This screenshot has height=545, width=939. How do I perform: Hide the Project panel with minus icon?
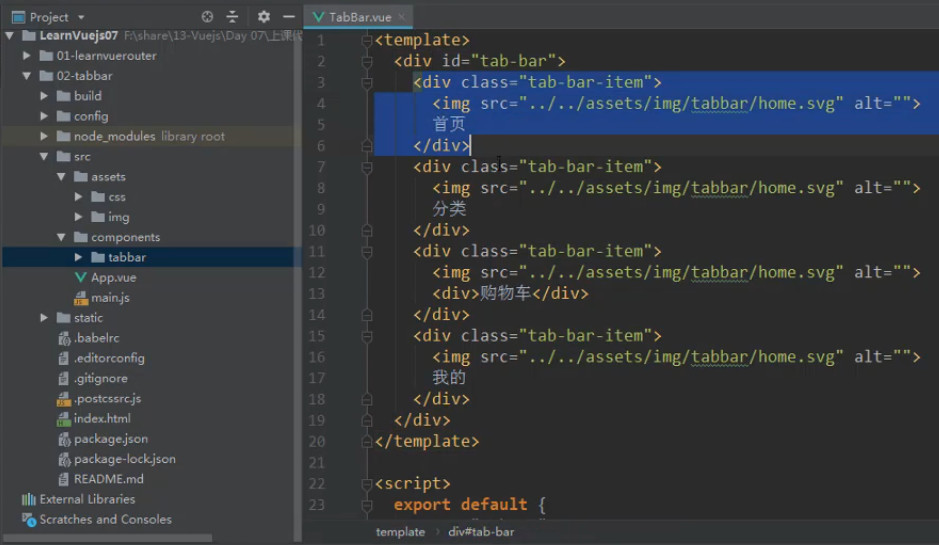click(289, 17)
